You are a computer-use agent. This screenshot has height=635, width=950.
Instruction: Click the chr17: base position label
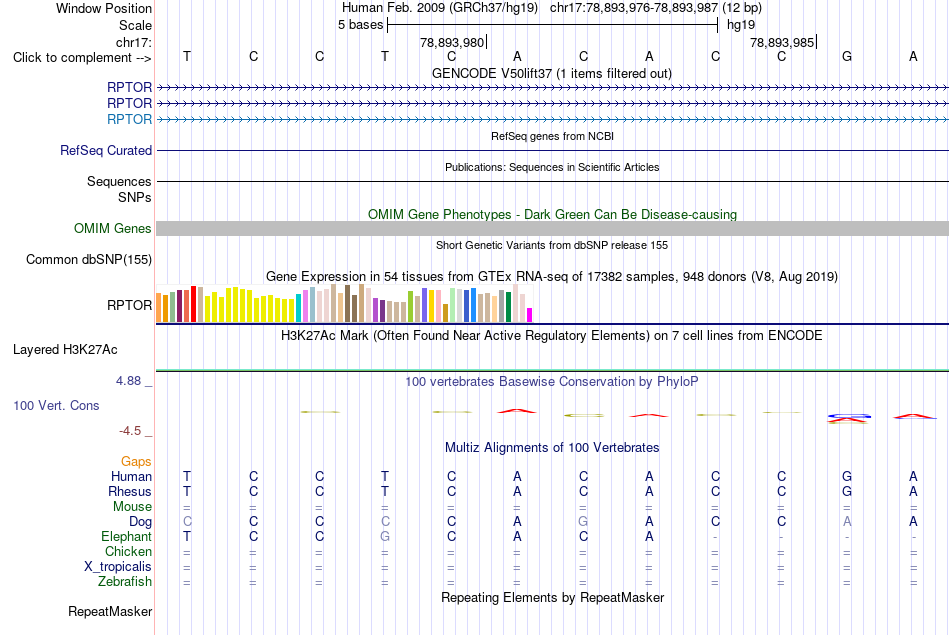(x=133, y=42)
